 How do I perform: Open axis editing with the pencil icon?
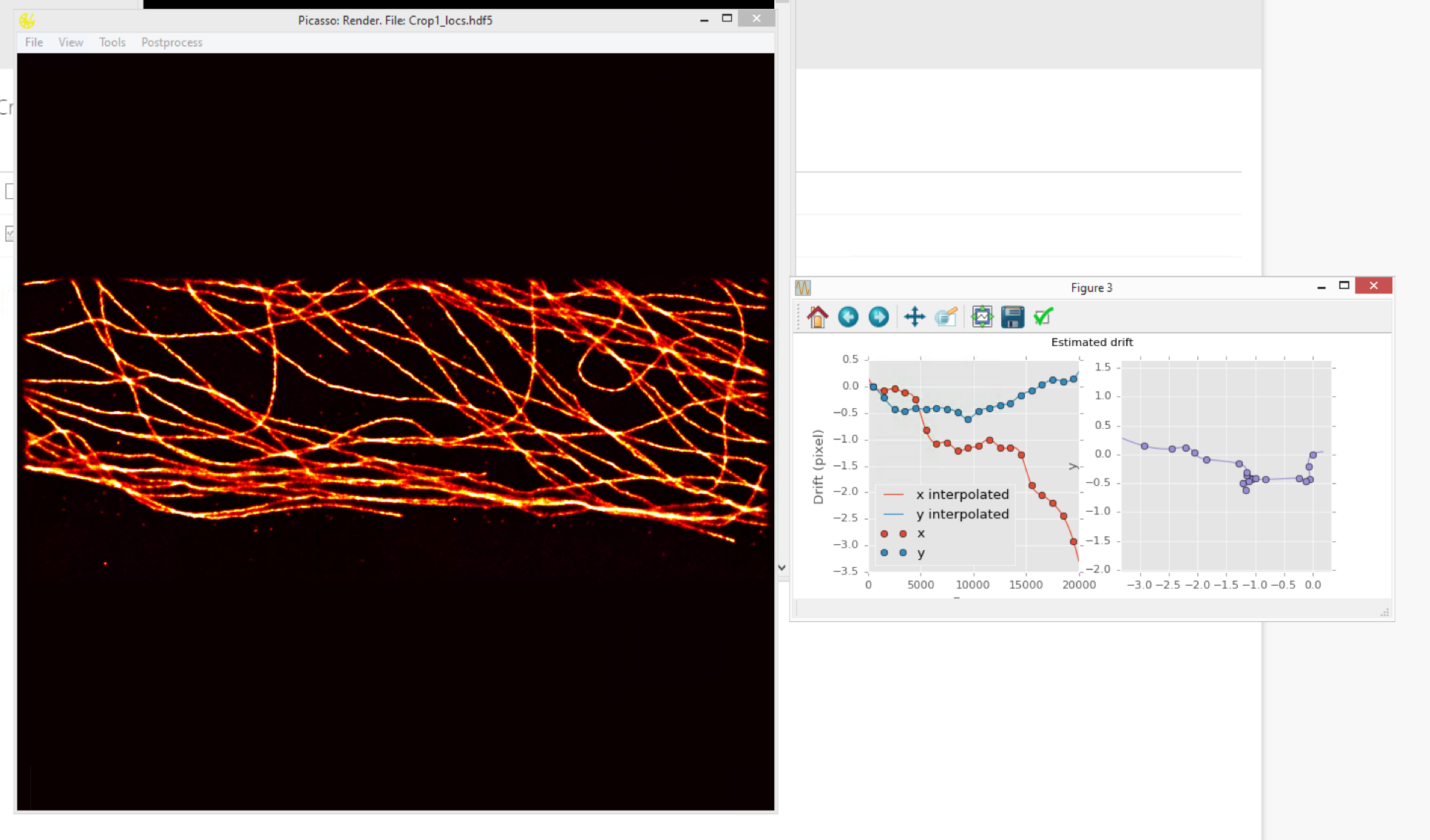pos(947,316)
